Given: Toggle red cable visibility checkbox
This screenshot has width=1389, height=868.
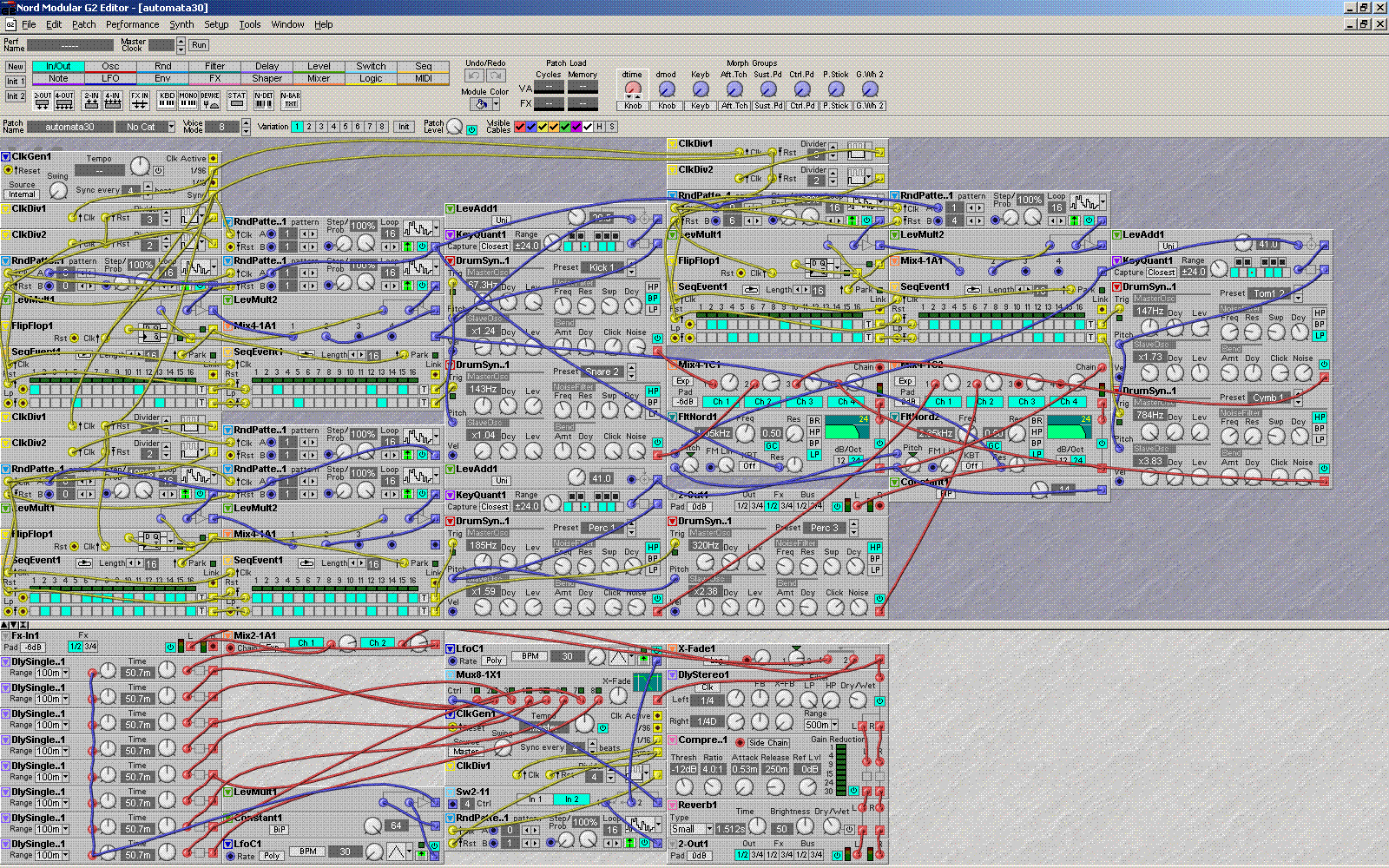Looking at the screenshot, I should click(520, 127).
